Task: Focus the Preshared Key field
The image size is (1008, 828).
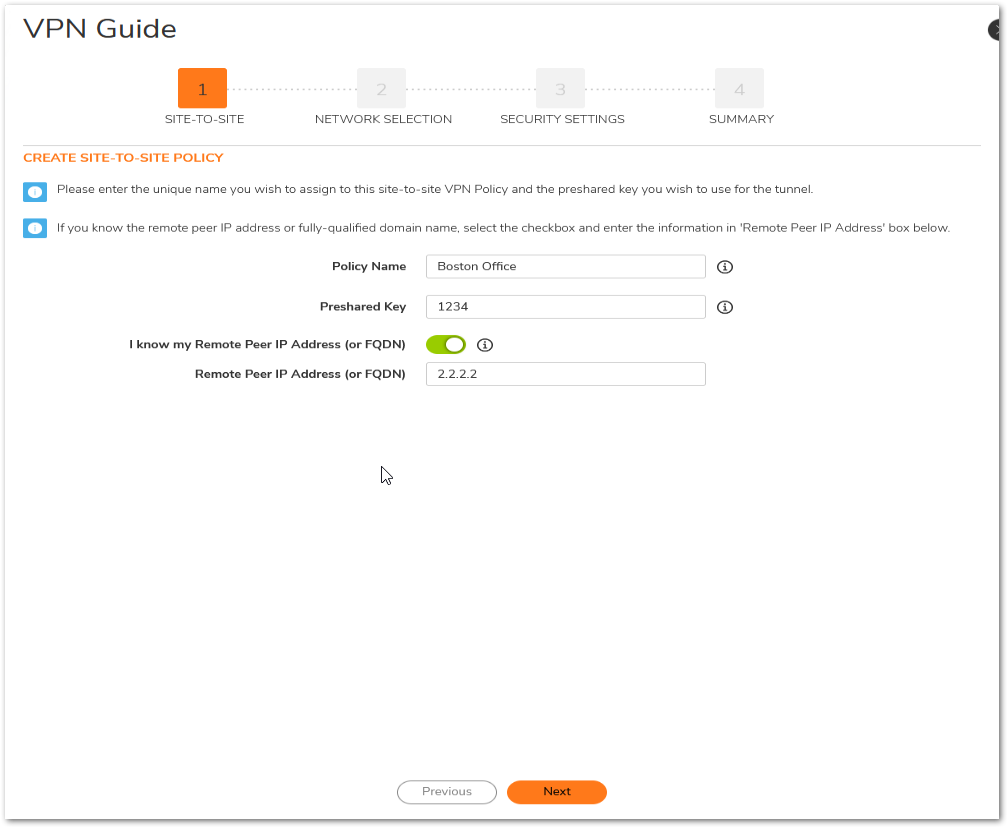Action: click(x=566, y=307)
